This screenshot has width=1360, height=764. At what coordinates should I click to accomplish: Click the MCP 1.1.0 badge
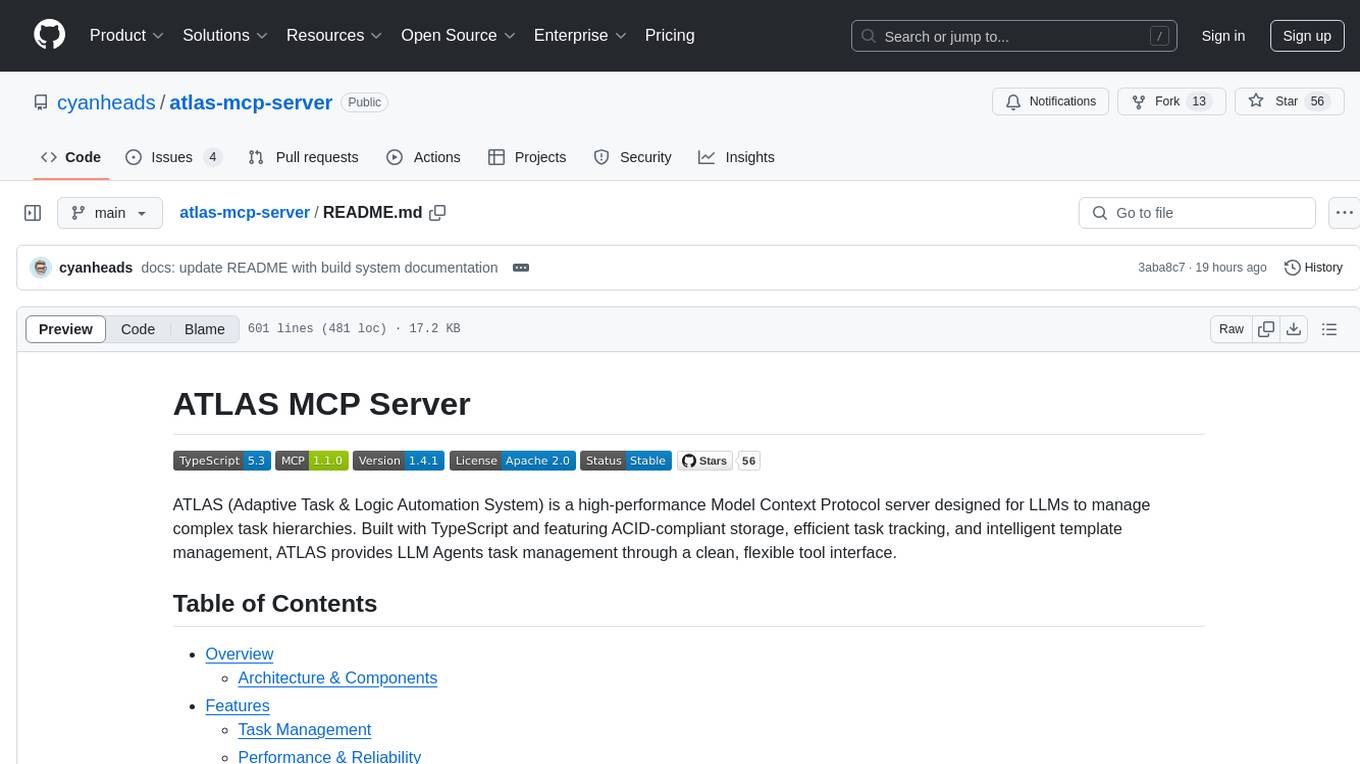click(311, 460)
